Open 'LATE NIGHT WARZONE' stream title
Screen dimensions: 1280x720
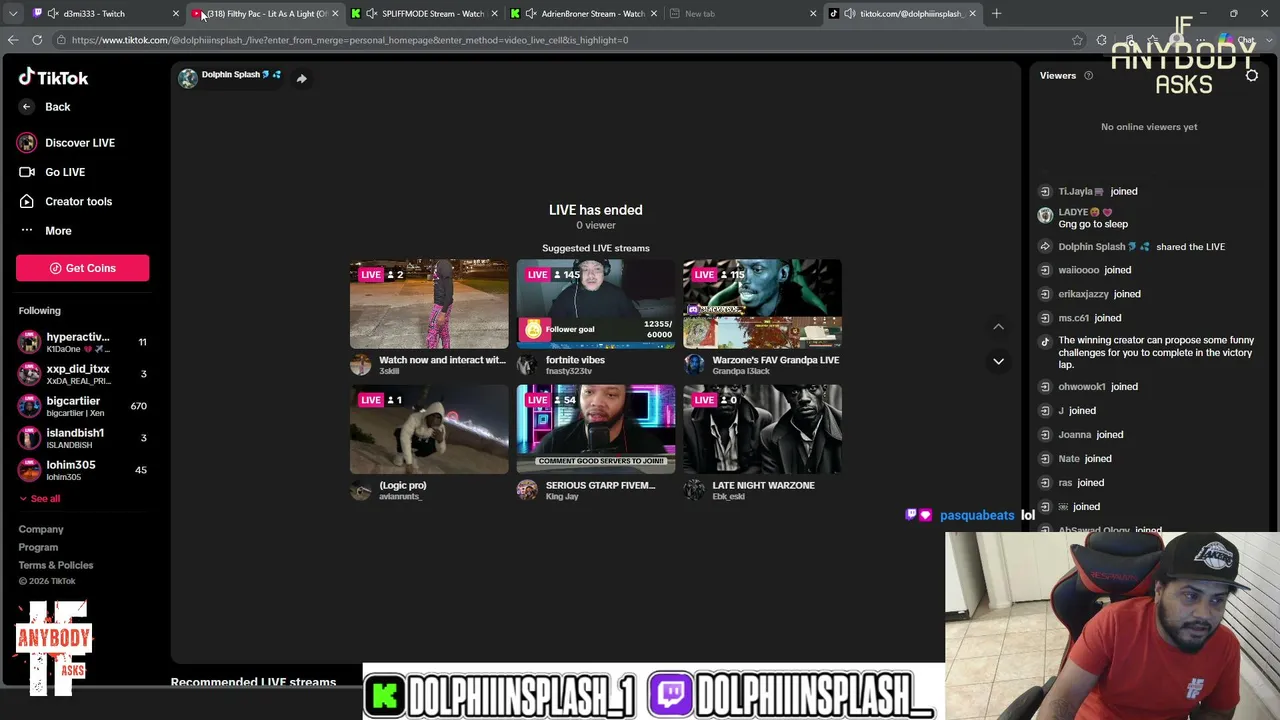[764, 485]
